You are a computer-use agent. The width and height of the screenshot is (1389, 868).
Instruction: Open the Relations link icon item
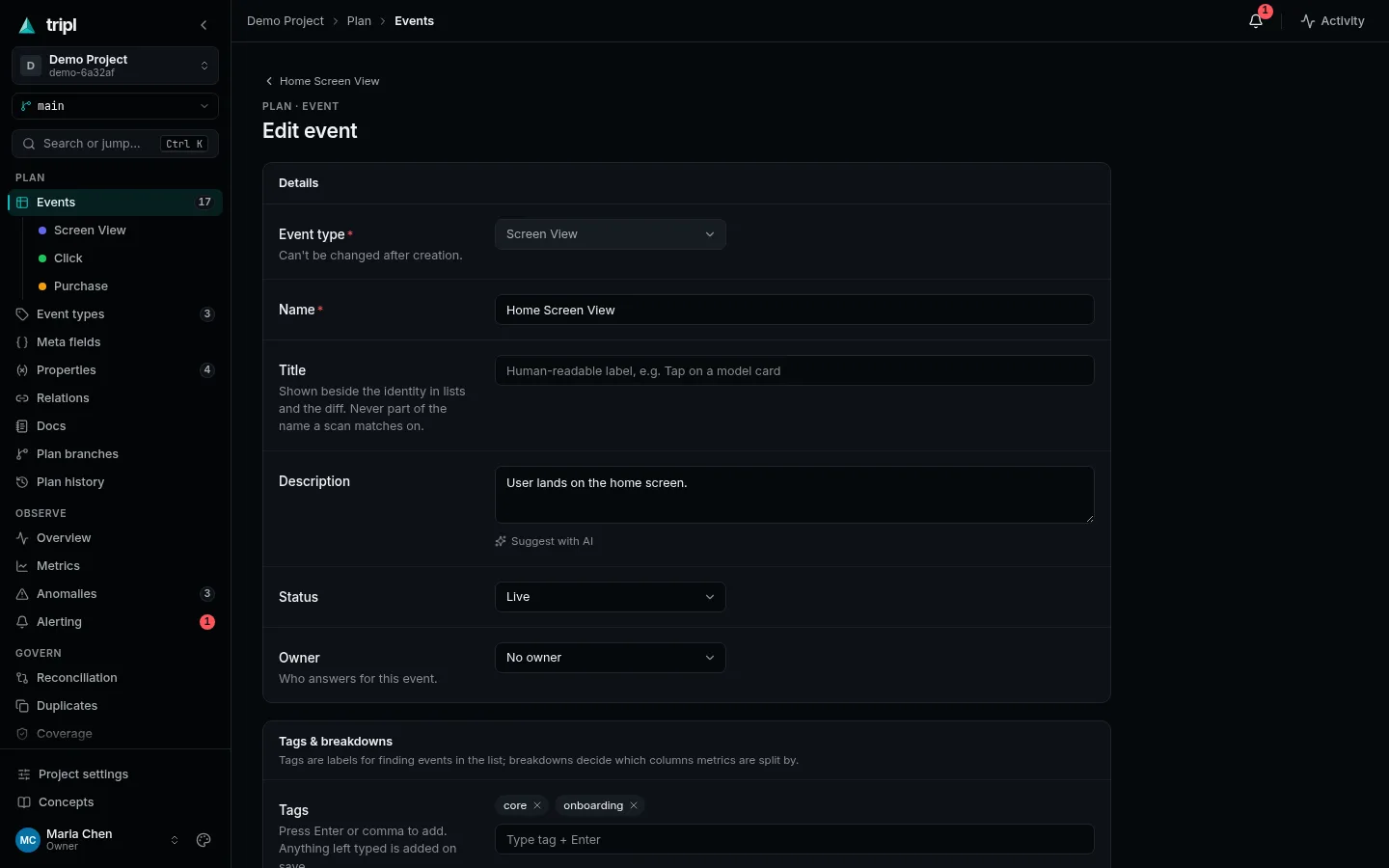[115, 398]
